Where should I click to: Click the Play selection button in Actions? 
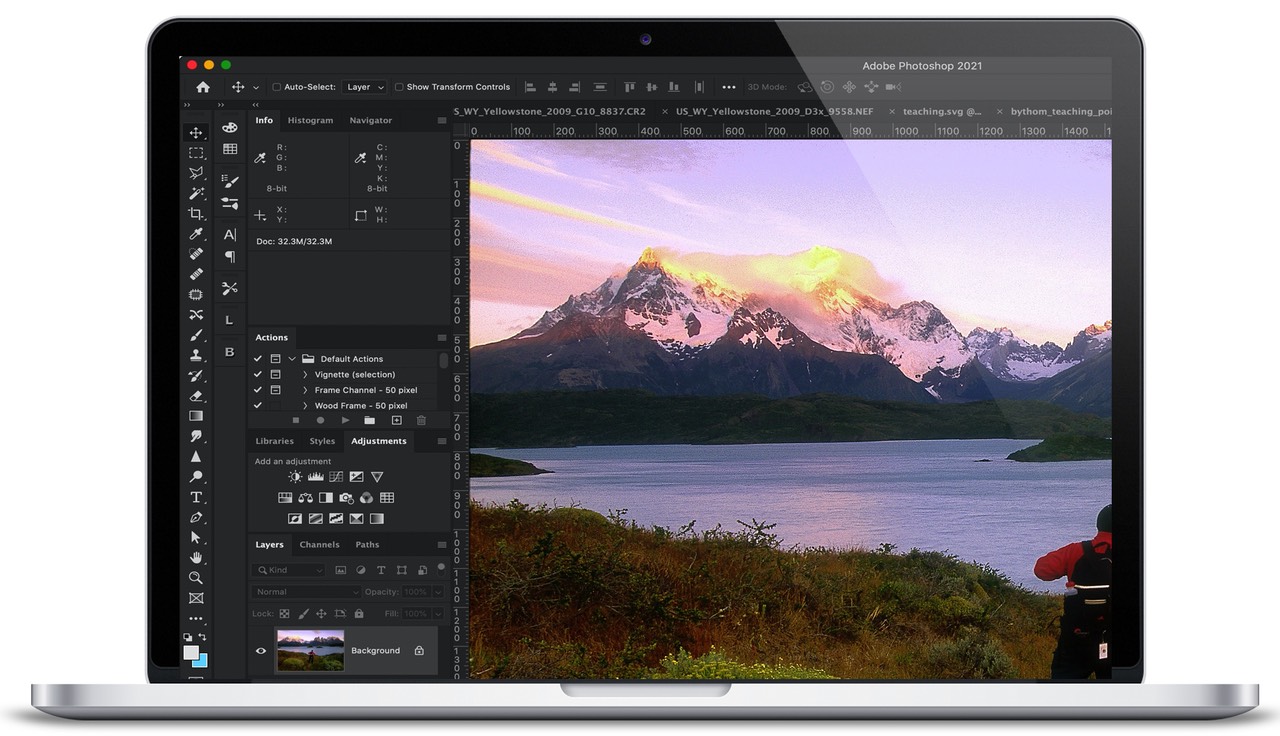click(345, 421)
